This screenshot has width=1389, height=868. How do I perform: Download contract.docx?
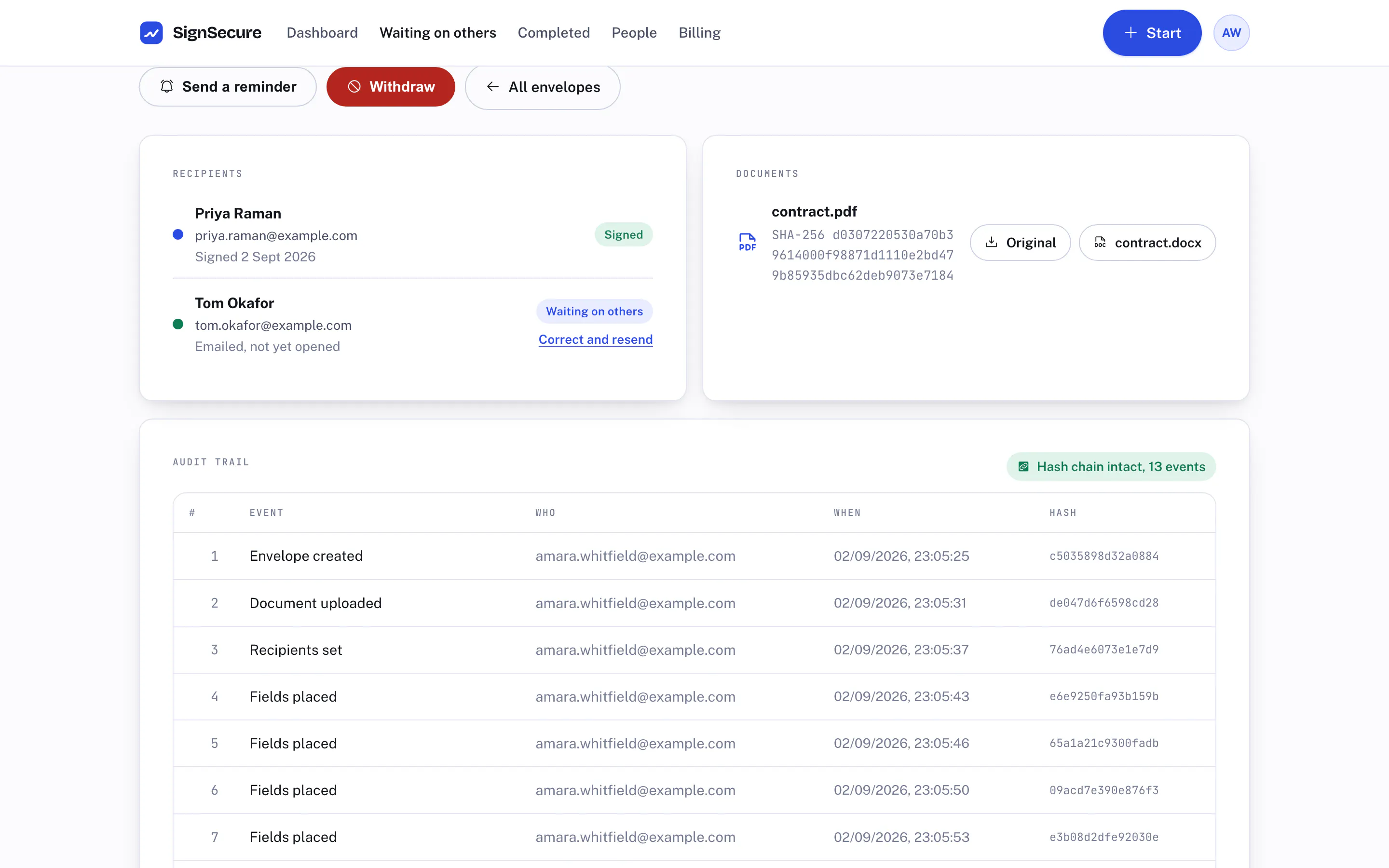click(1147, 242)
